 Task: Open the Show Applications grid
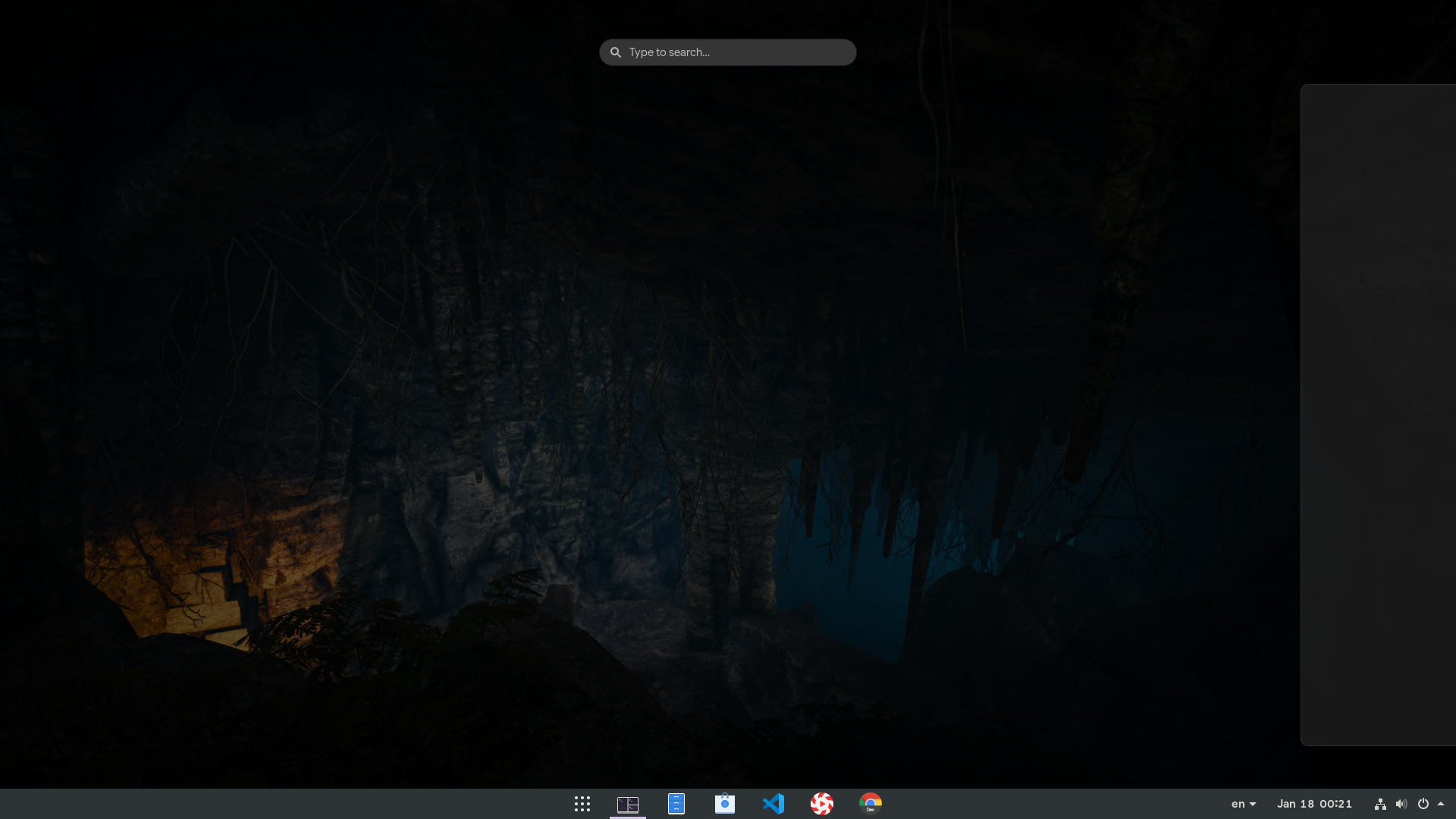[582, 804]
